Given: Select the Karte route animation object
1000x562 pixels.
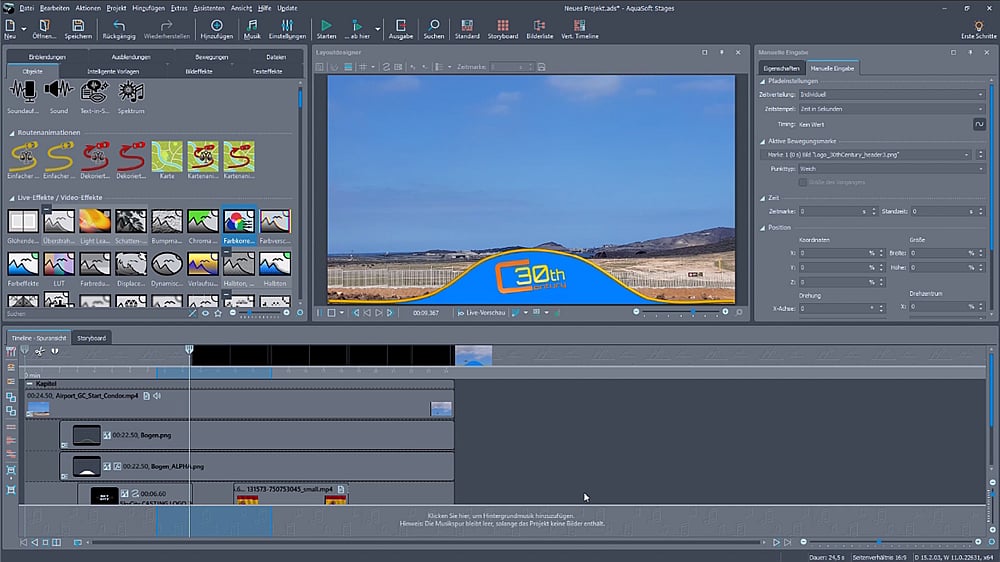Looking at the screenshot, I should (x=167, y=158).
